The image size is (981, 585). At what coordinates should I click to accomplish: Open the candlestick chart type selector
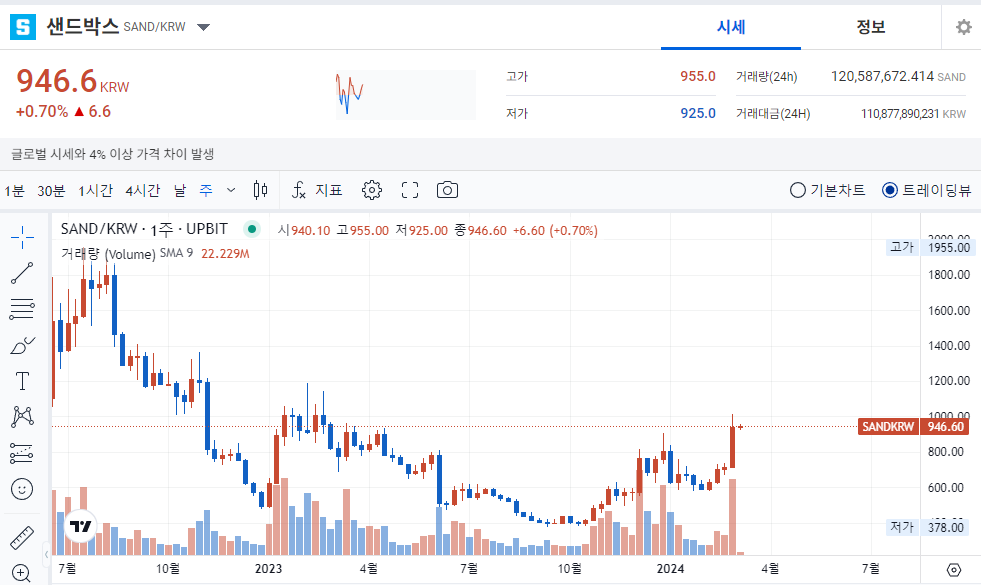pos(261,190)
